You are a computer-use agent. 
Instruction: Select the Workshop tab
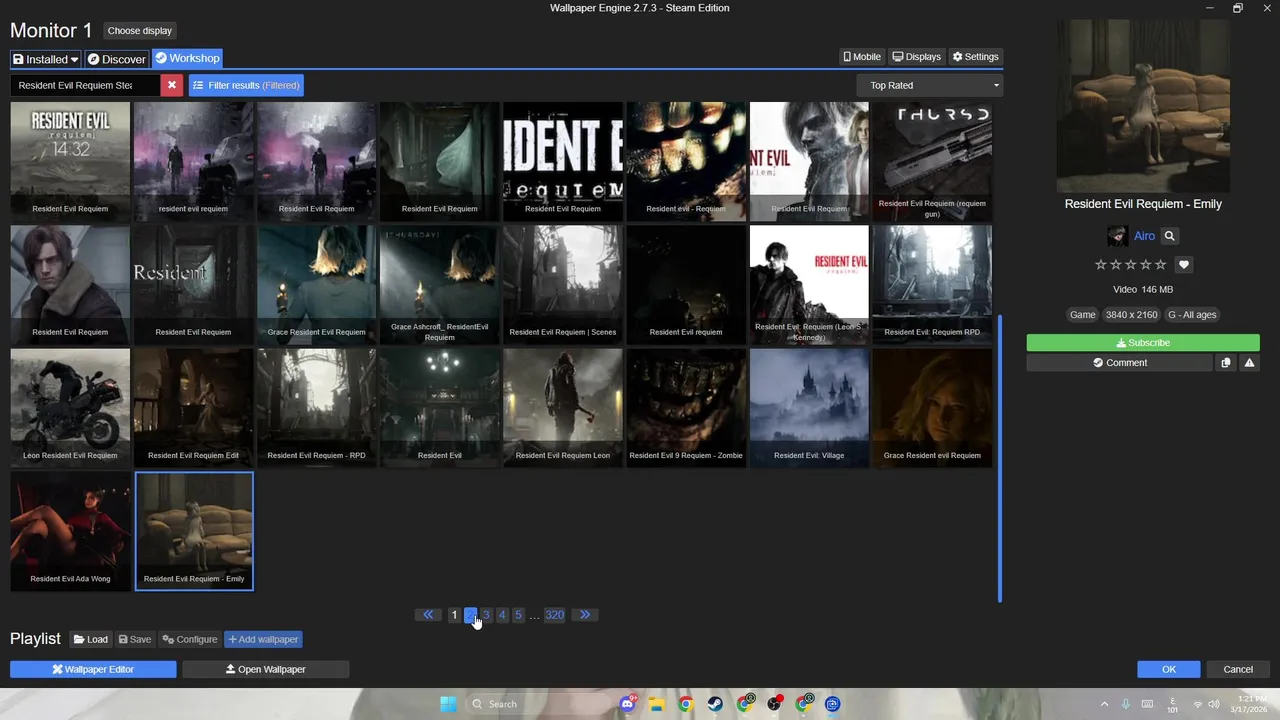[x=187, y=58]
